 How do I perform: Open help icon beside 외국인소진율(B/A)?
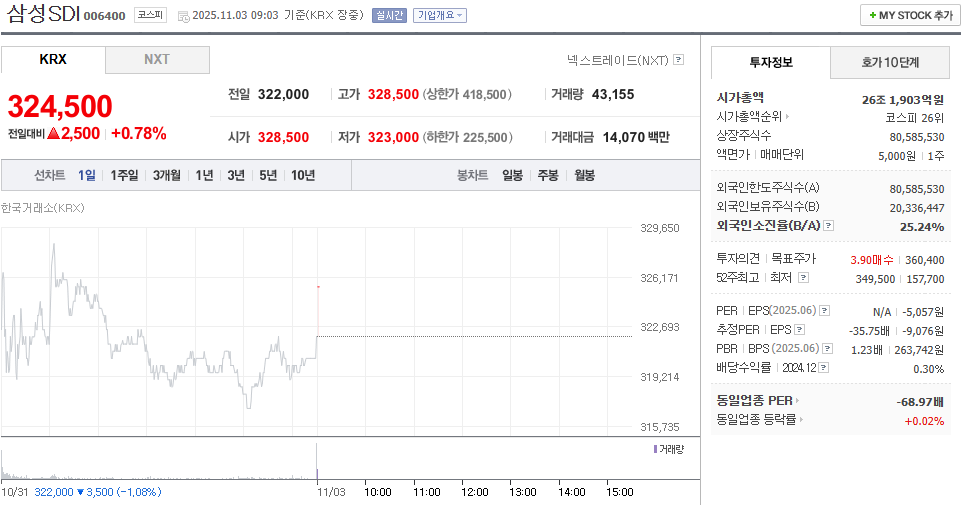[827, 226]
